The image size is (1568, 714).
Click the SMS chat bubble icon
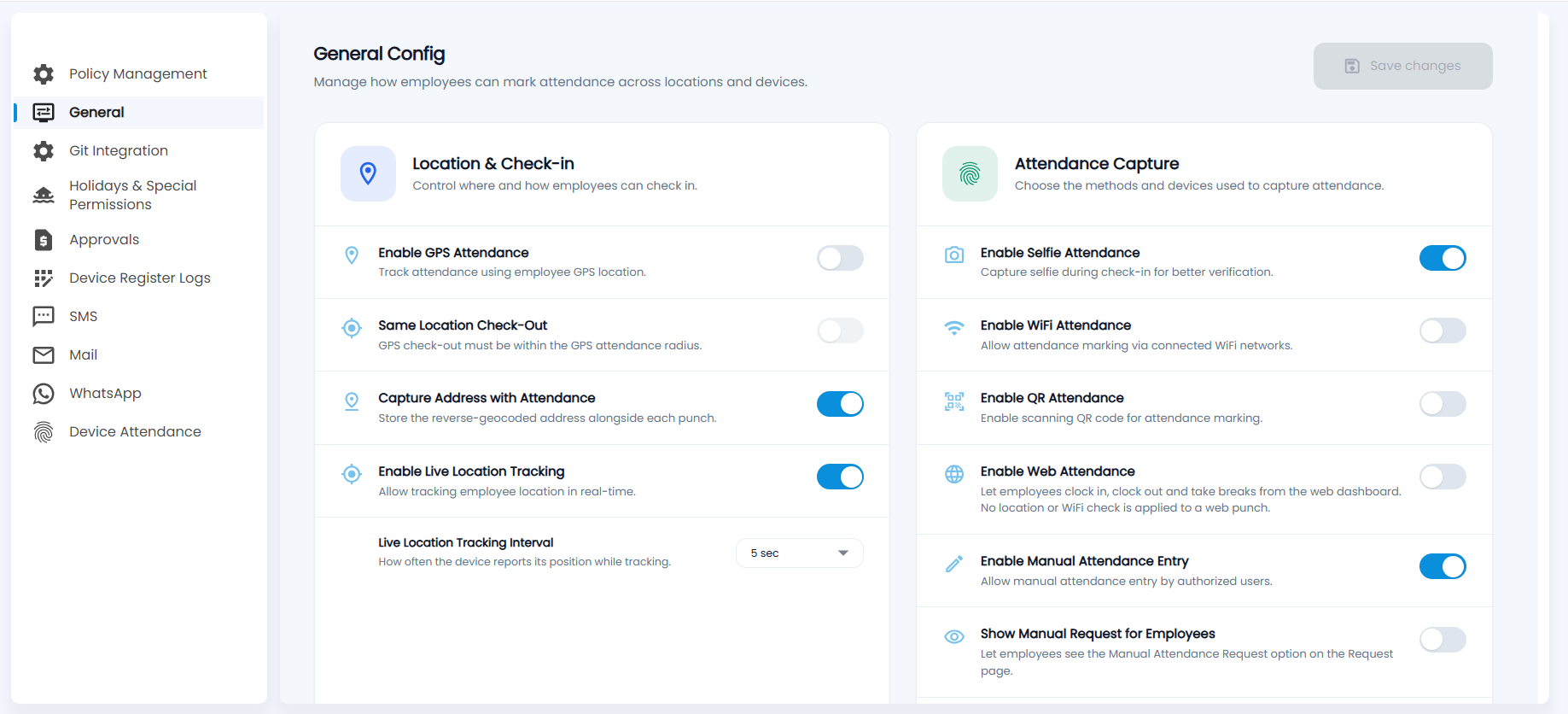[x=44, y=317]
